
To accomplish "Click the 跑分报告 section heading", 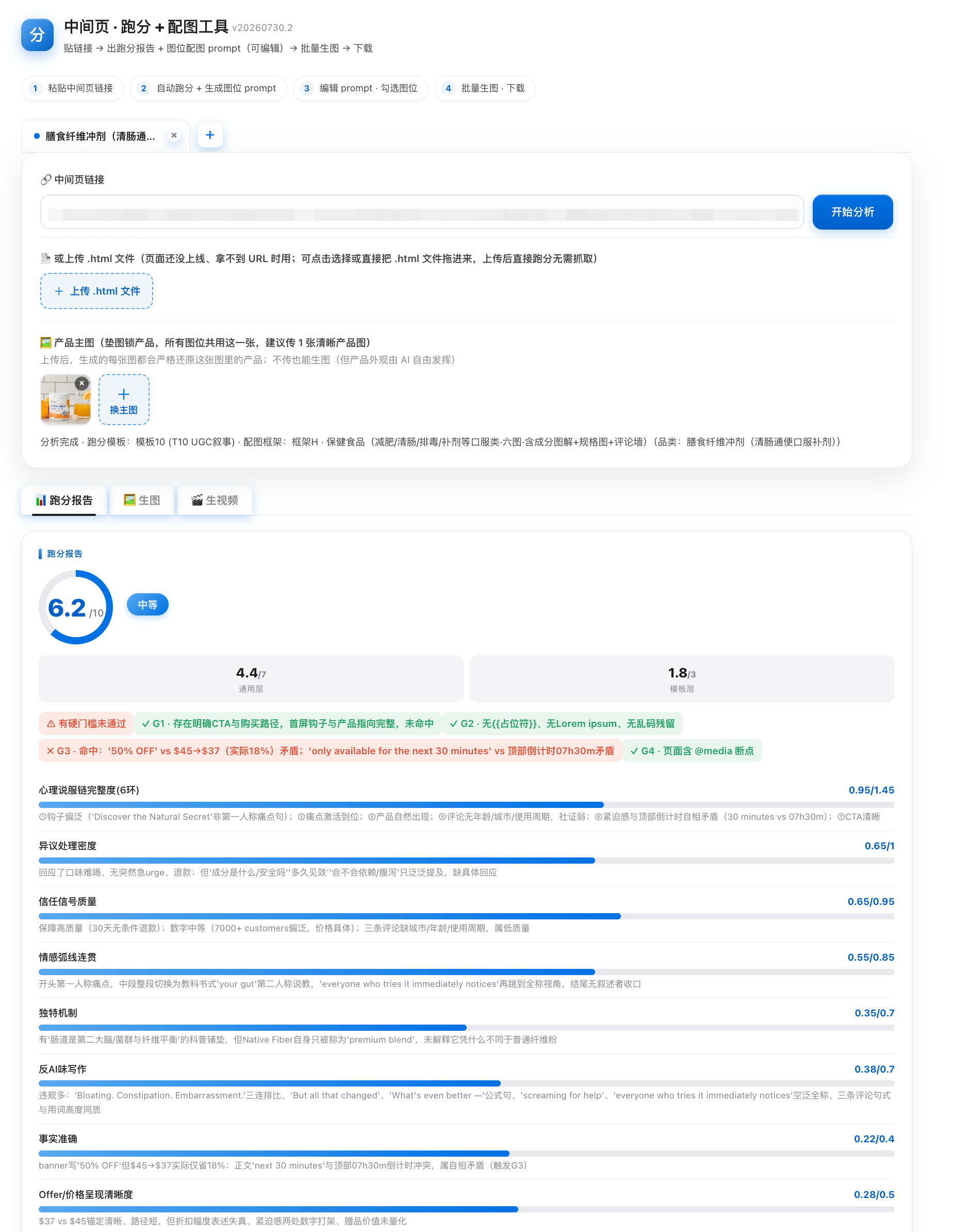I will (x=64, y=554).
